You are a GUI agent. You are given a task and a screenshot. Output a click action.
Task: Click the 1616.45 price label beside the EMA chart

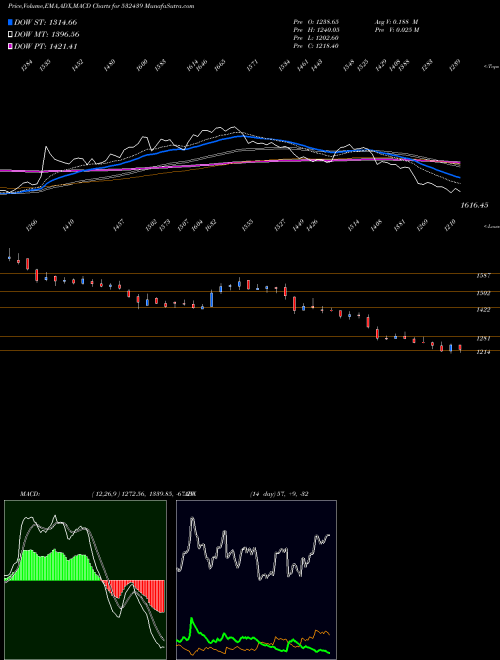coord(474,205)
